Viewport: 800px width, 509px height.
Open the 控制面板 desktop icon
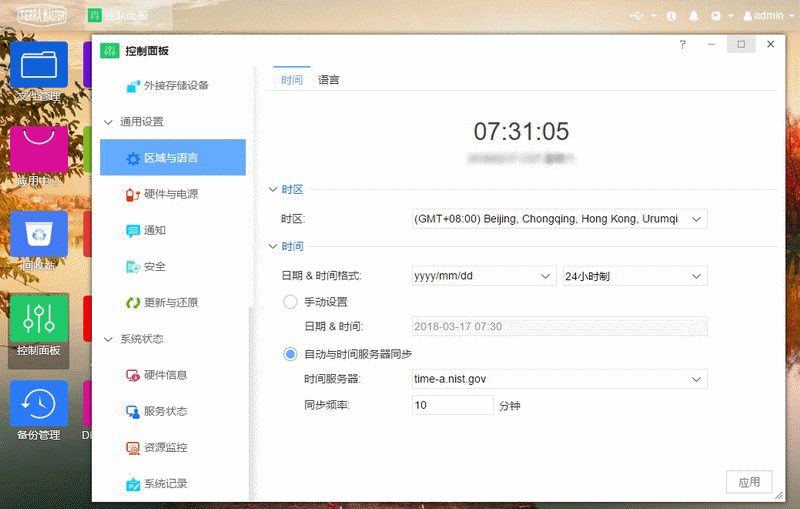coord(39,319)
